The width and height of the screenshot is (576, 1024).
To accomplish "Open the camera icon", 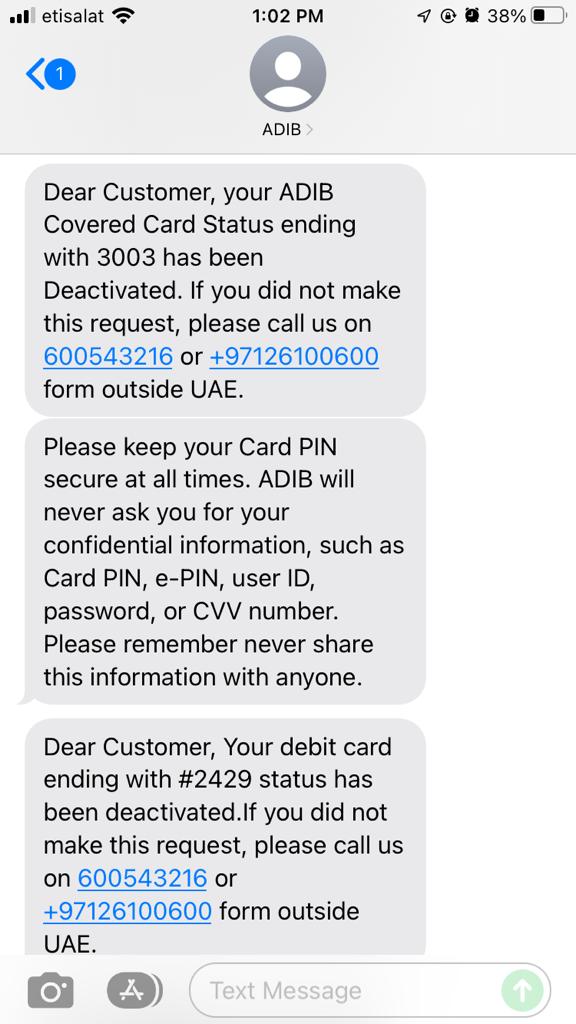I will tap(50, 991).
